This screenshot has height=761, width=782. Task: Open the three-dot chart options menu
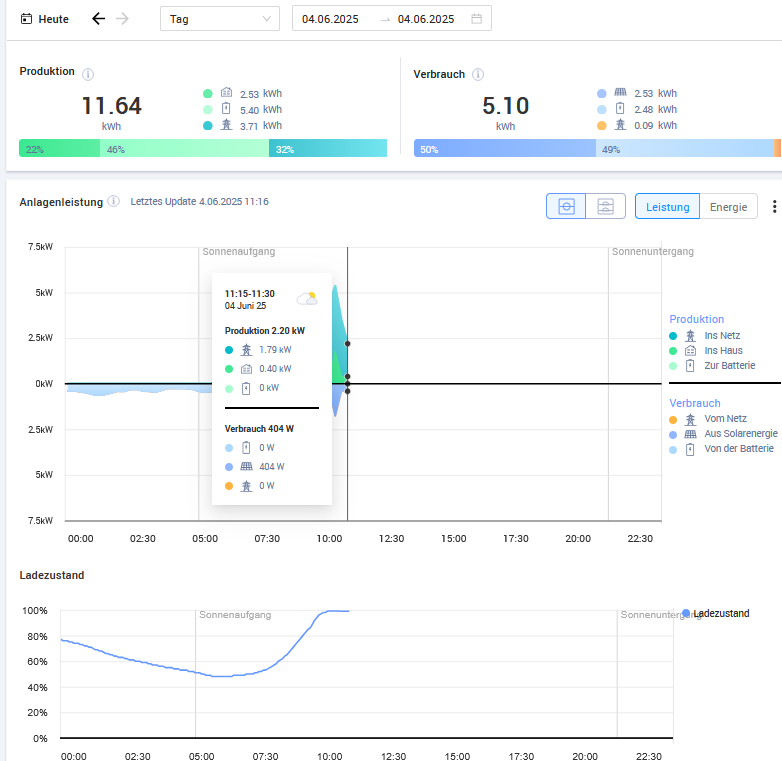774,207
